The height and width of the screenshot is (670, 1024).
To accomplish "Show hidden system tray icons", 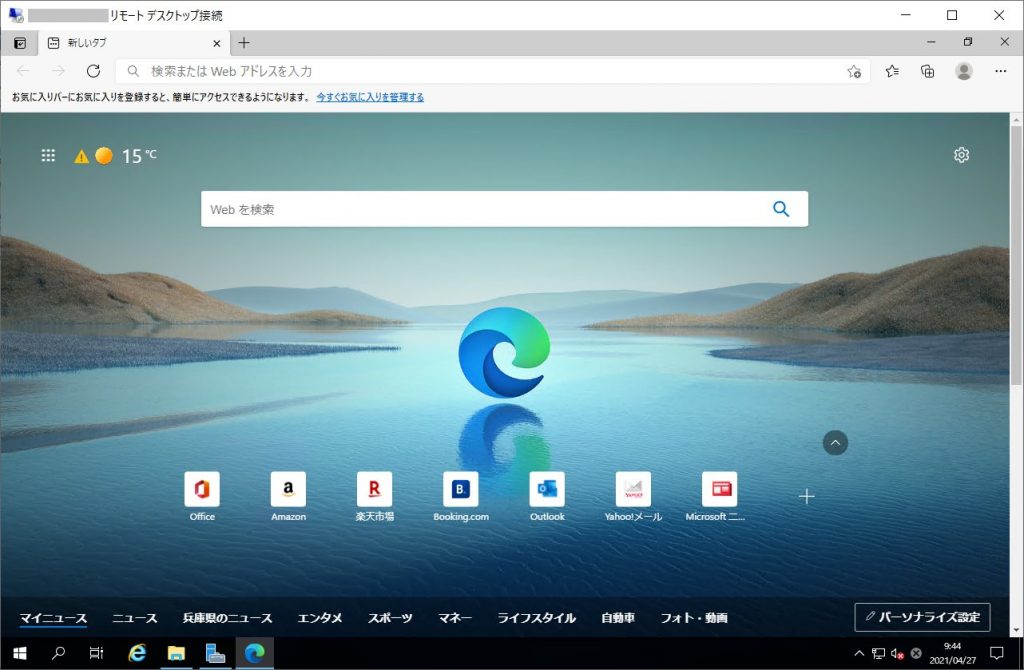I will coord(859,653).
